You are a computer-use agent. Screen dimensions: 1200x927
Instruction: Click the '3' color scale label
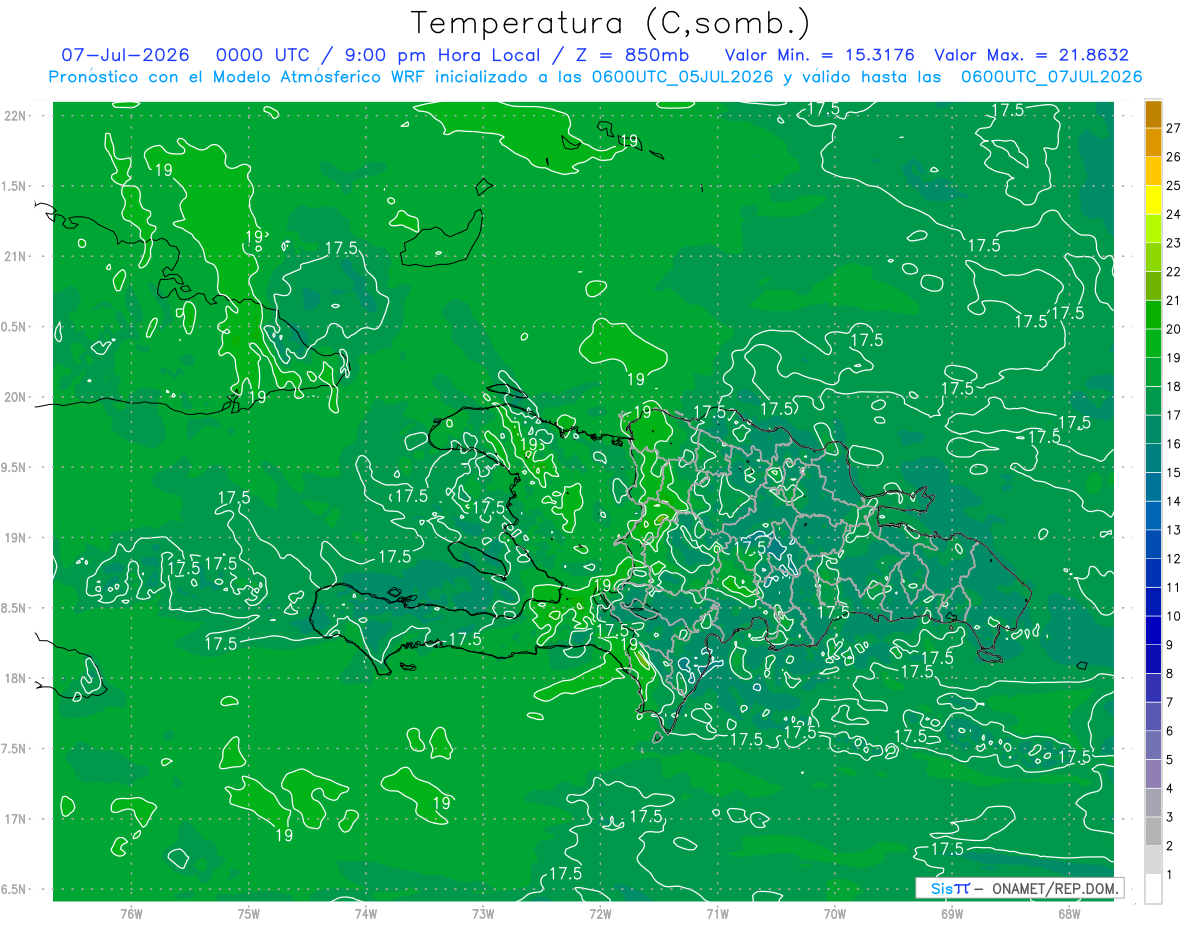1170,817
